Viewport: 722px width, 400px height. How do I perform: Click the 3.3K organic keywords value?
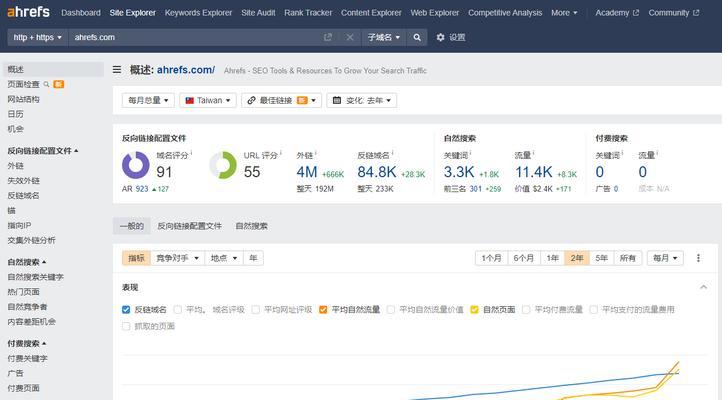[x=459, y=172]
